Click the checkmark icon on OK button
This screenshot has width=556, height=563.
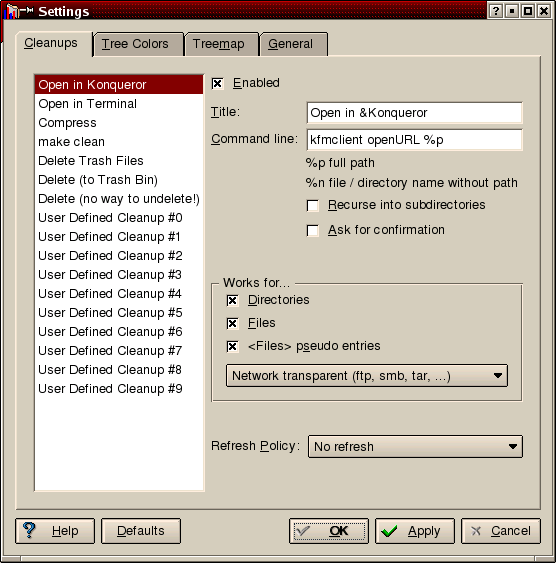coord(304,531)
